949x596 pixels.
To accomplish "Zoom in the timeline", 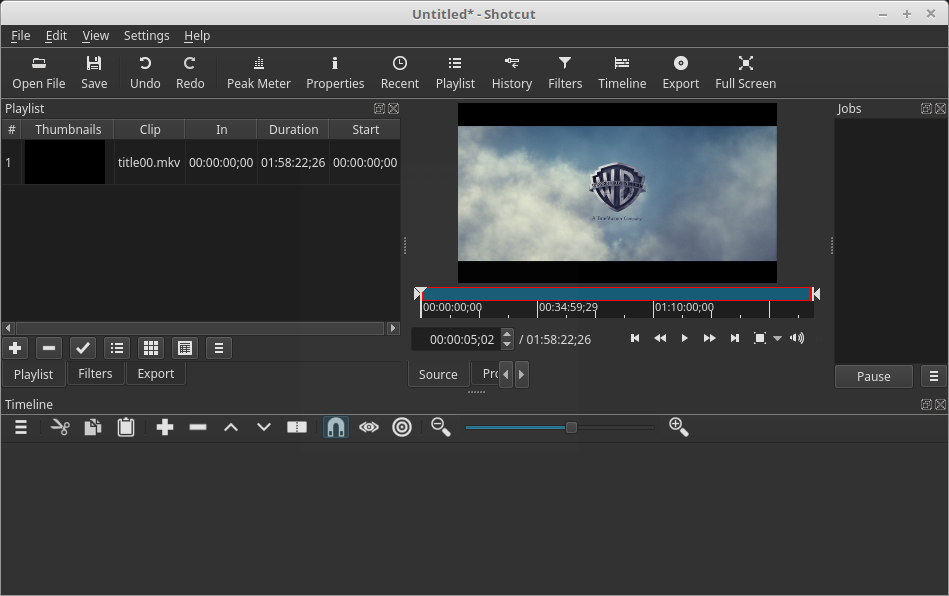I will (678, 427).
